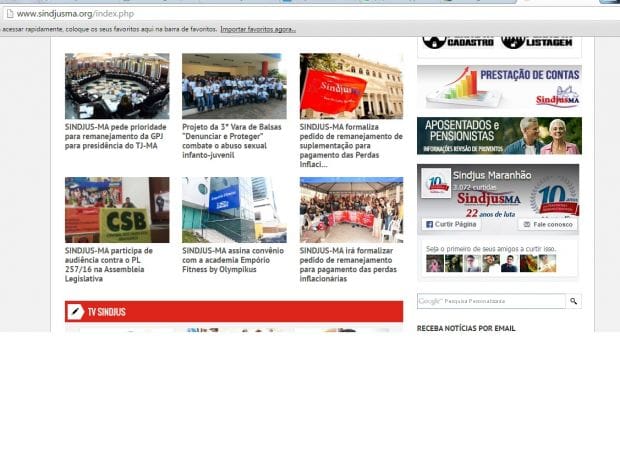The width and height of the screenshot is (620, 463).
Task: Click the pencil icon in the TV SINDJUS header
Action: (76, 312)
